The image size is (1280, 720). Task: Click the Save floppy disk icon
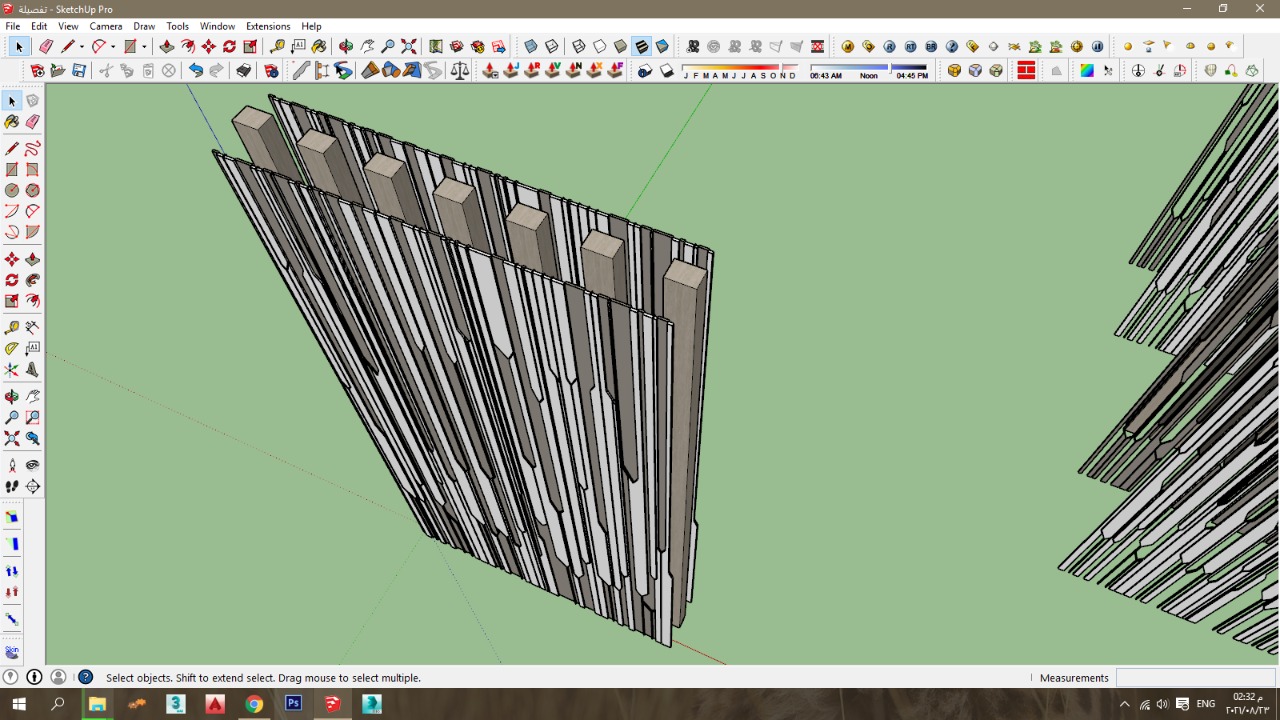point(79,71)
